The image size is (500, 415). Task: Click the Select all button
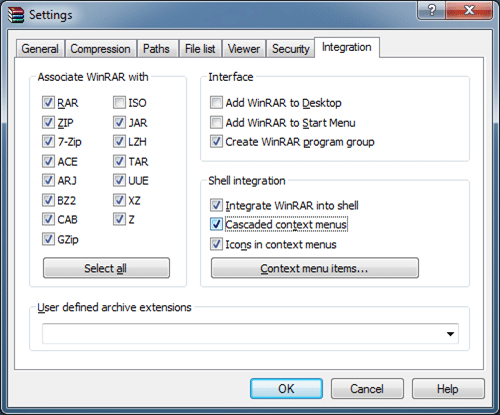106,268
